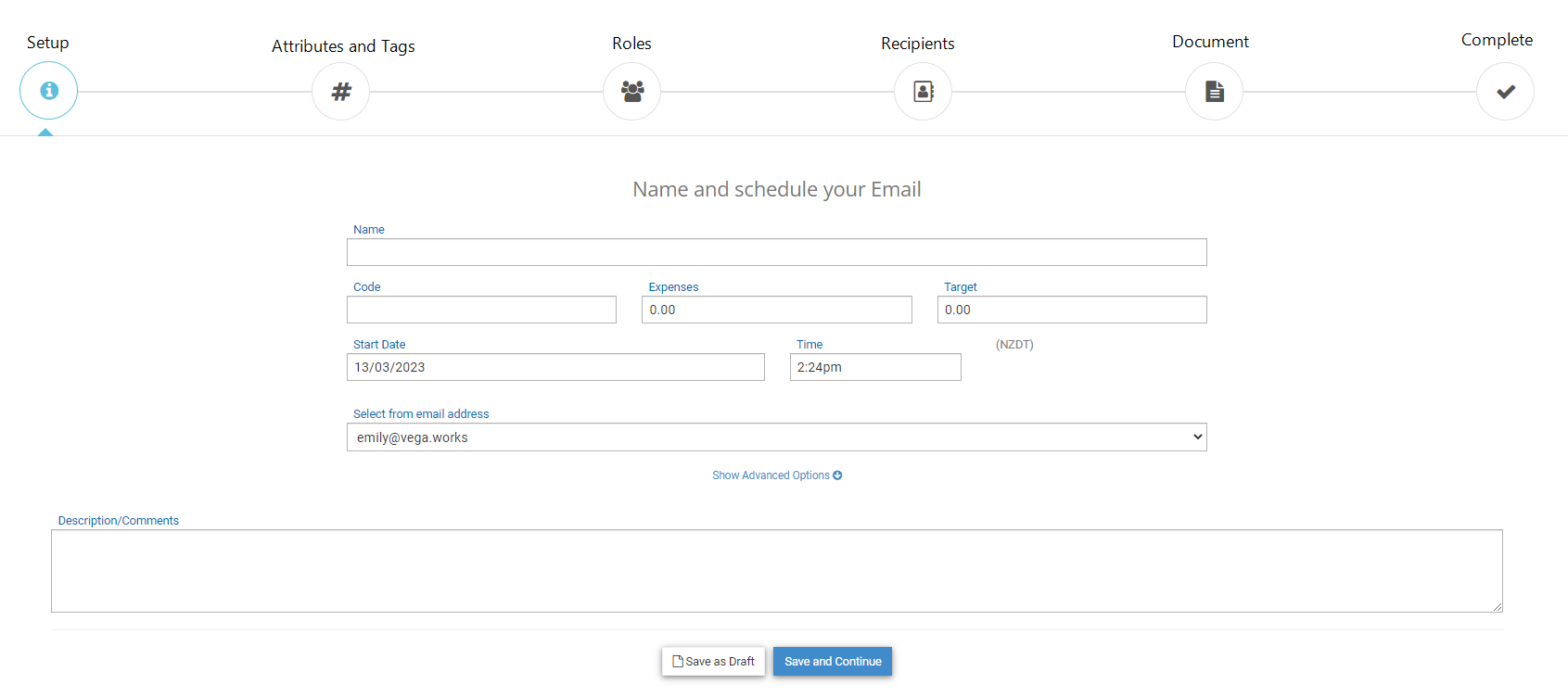The image size is (1568, 697).
Task: Click into the Code field
Action: click(x=481, y=310)
